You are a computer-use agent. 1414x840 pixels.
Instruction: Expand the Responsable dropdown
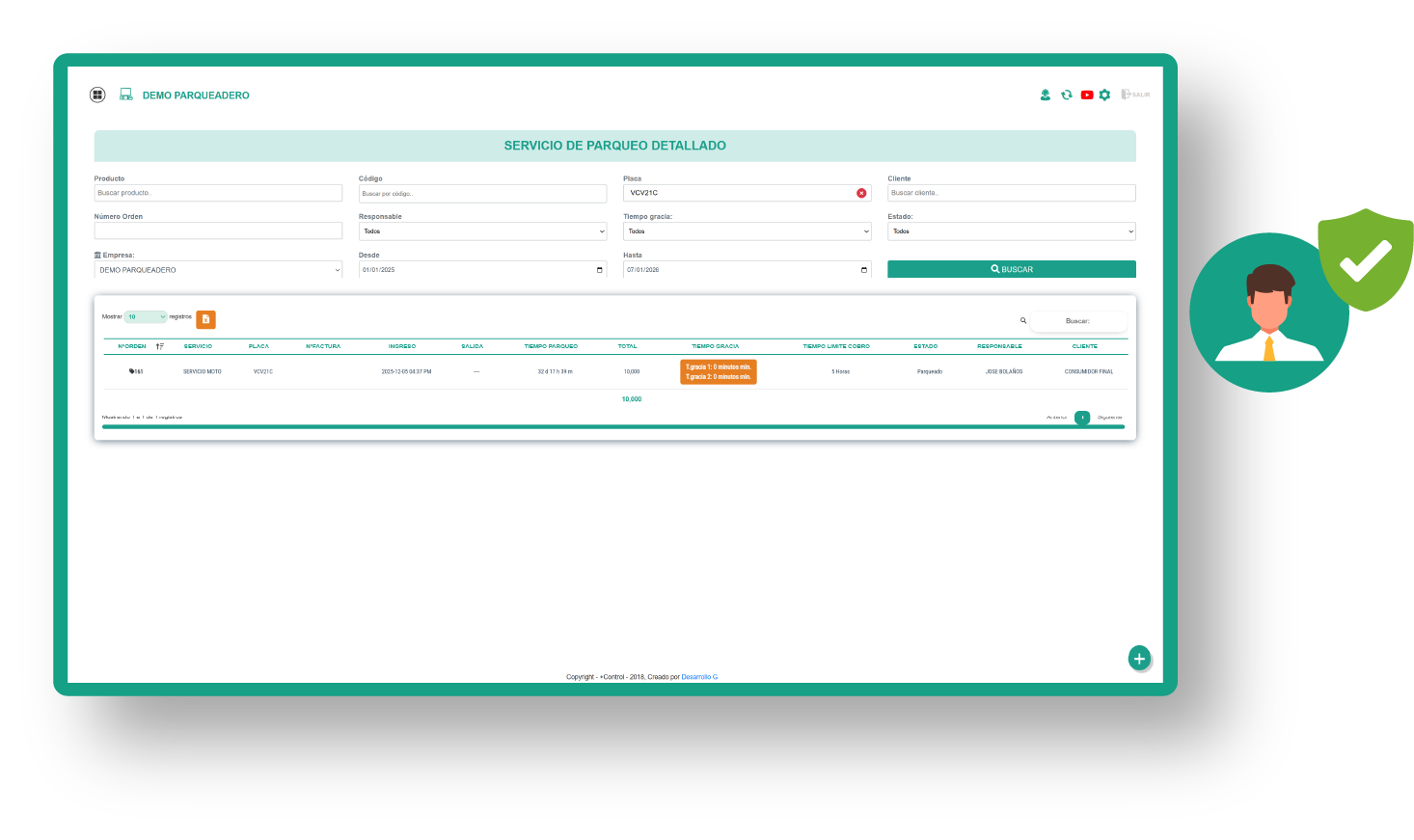click(x=482, y=231)
